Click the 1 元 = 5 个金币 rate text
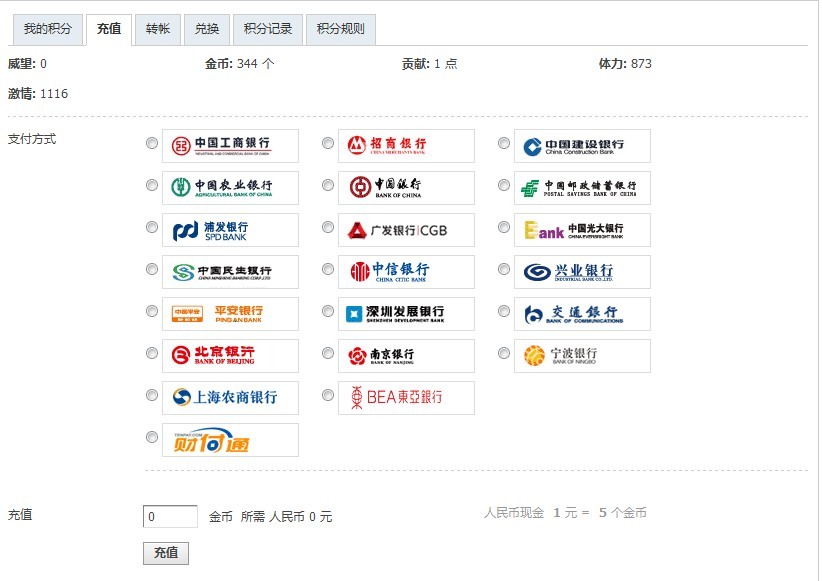This screenshot has width=822, height=581. click(x=600, y=513)
